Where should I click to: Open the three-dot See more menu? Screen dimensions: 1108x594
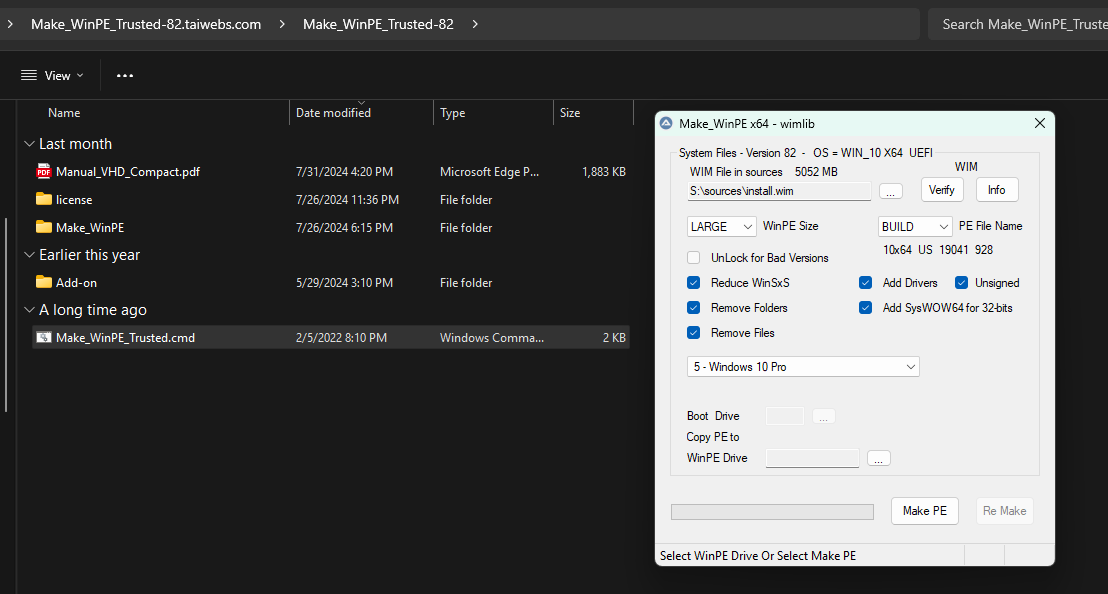125,75
